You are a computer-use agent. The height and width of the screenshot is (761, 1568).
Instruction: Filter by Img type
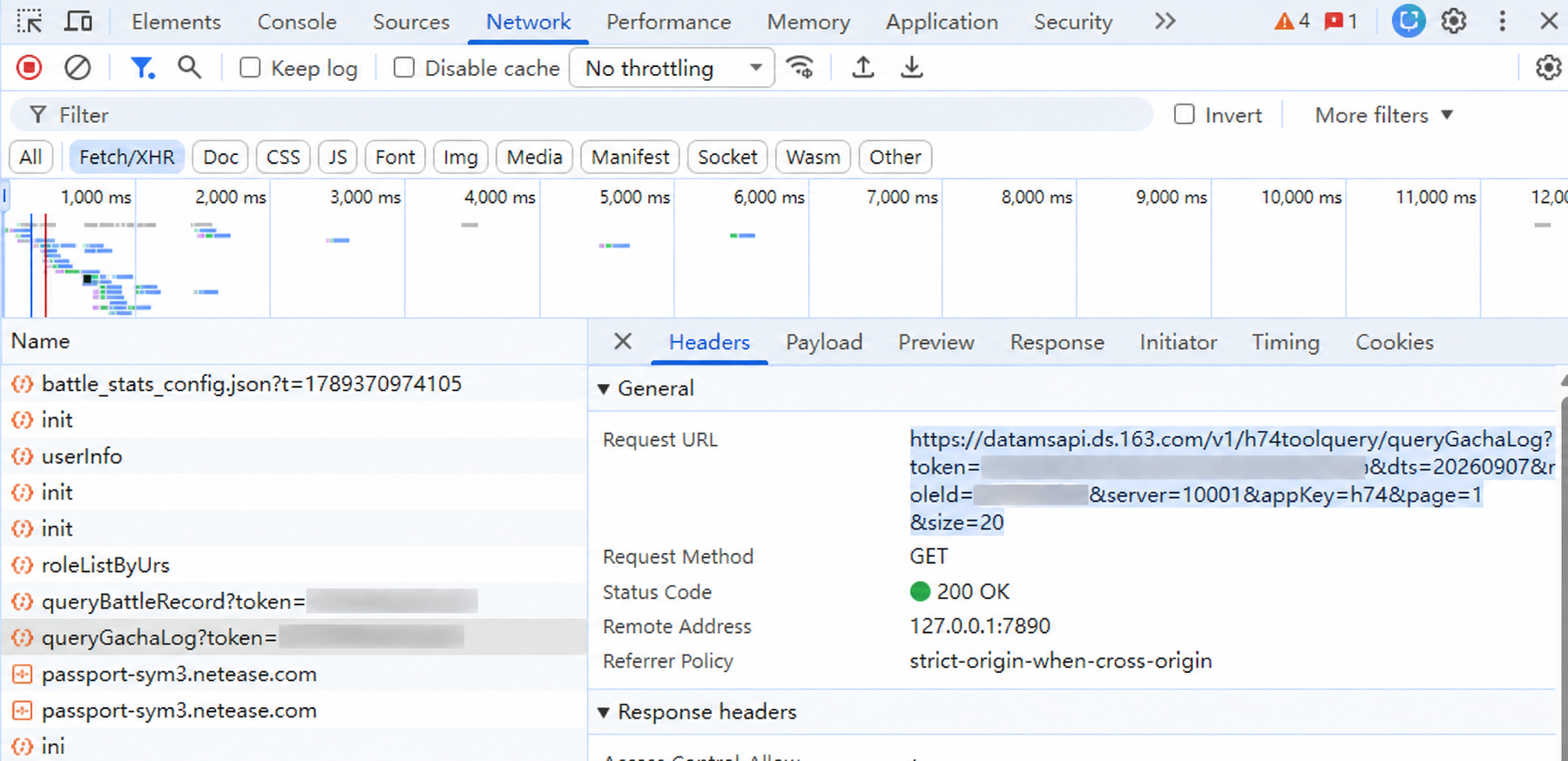coord(461,157)
